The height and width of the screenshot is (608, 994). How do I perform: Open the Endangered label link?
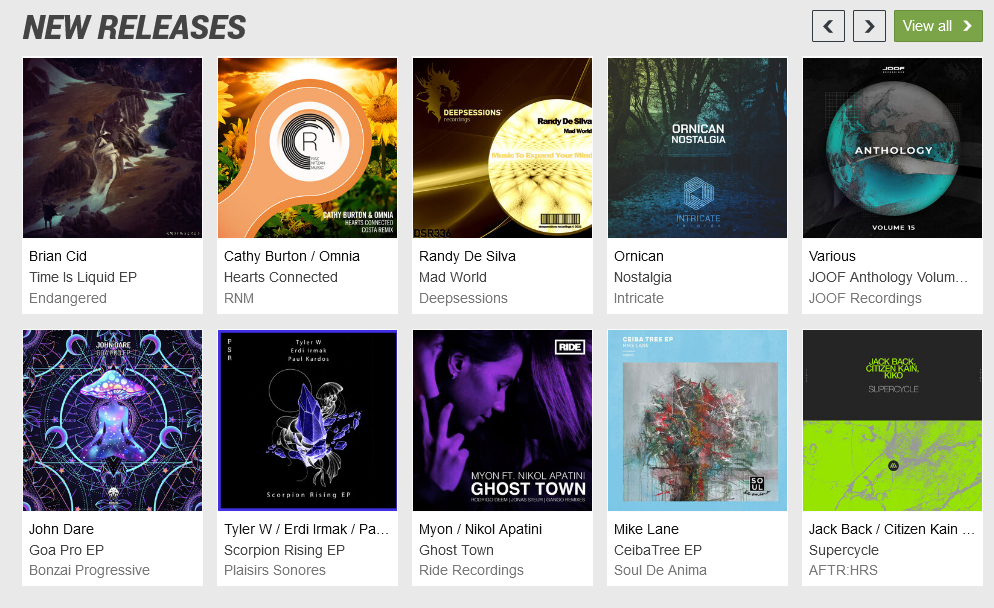[68, 298]
